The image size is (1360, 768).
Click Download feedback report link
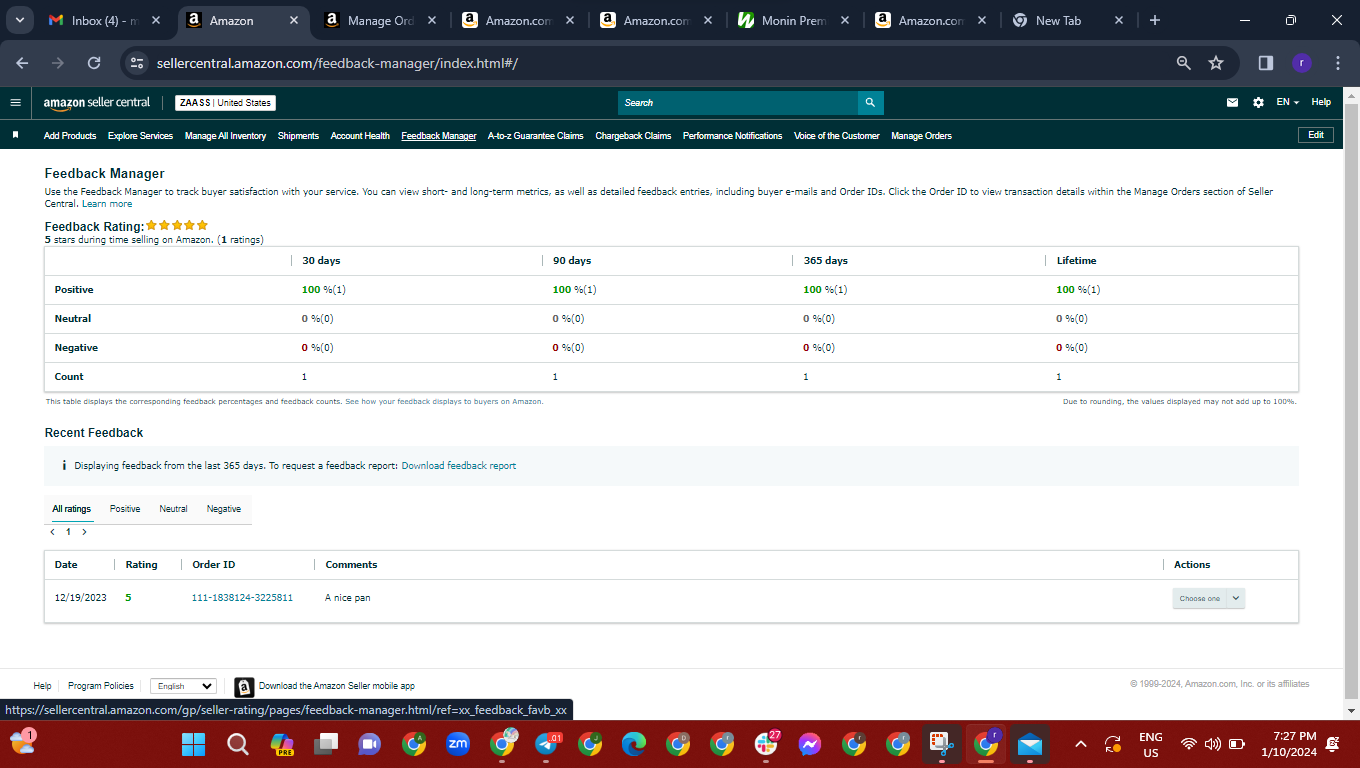(x=459, y=466)
